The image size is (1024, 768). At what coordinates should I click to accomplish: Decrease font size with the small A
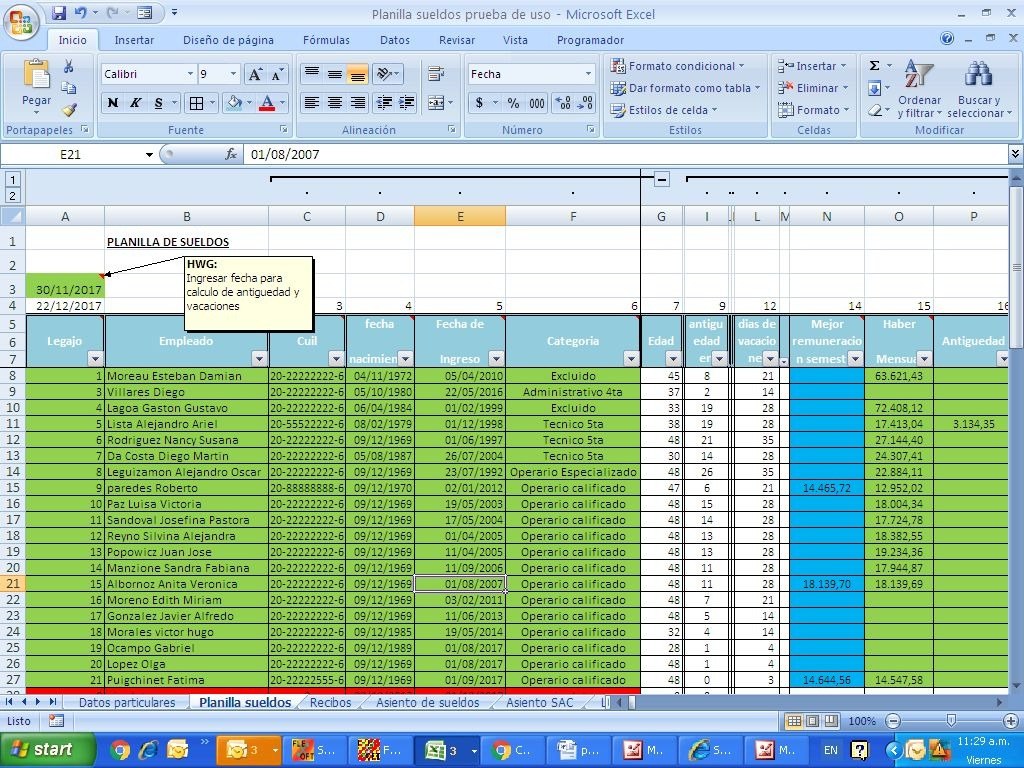[x=277, y=74]
